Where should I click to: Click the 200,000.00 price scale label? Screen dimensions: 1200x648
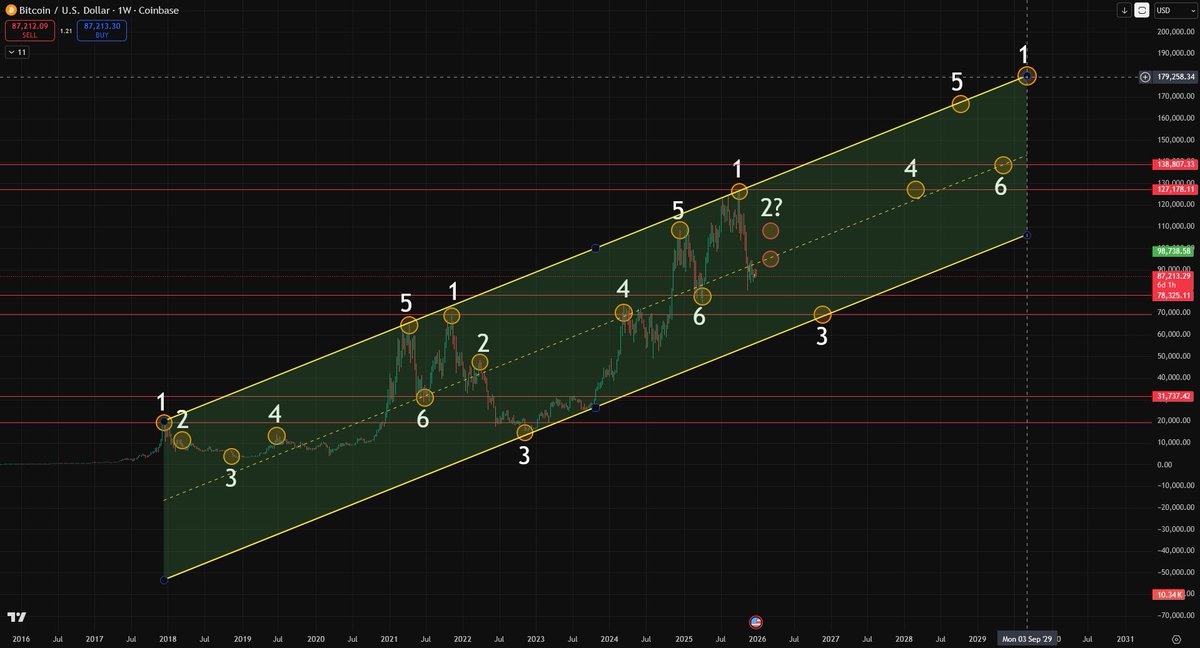point(1174,31)
